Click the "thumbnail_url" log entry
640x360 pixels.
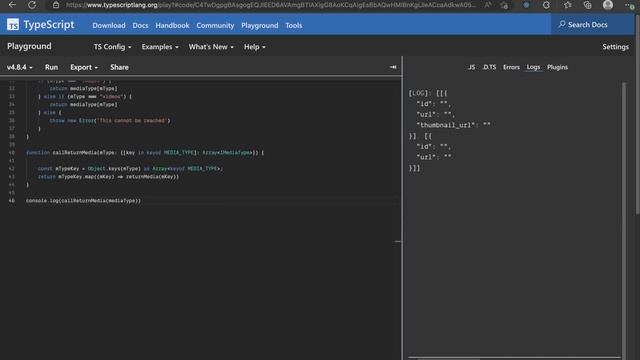pyautogui.click(x=453, y=125)
